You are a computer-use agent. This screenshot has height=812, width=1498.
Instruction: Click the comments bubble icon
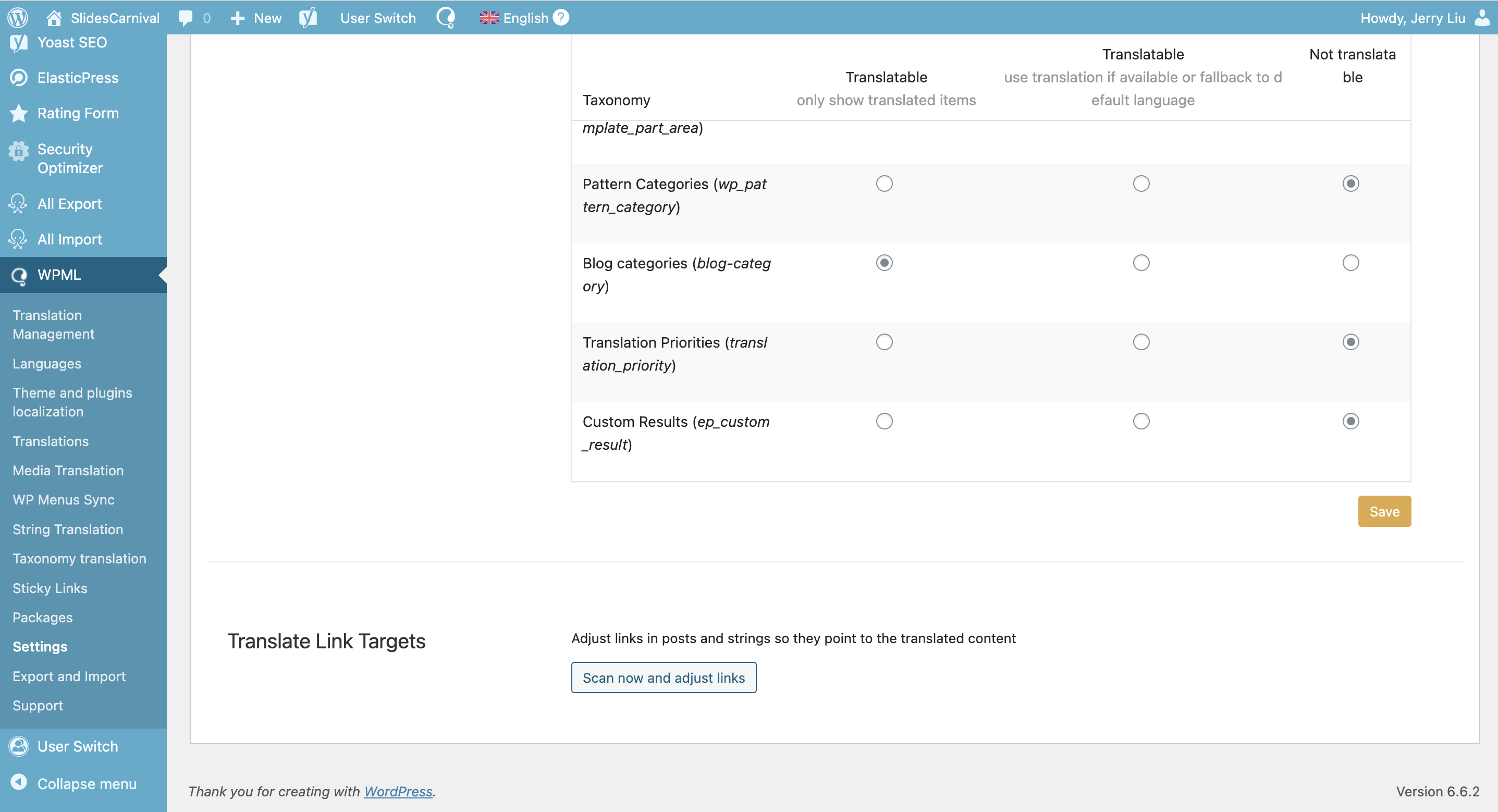[186, 18]
